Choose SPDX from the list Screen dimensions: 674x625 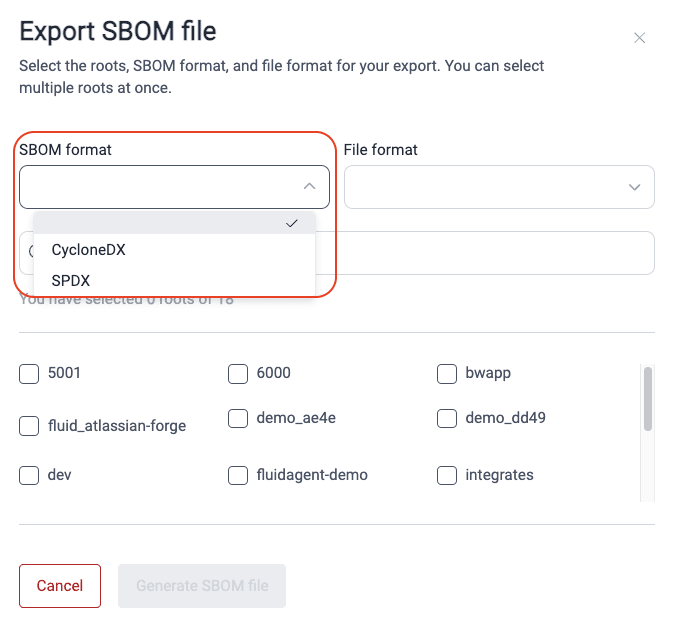[174, 281]
